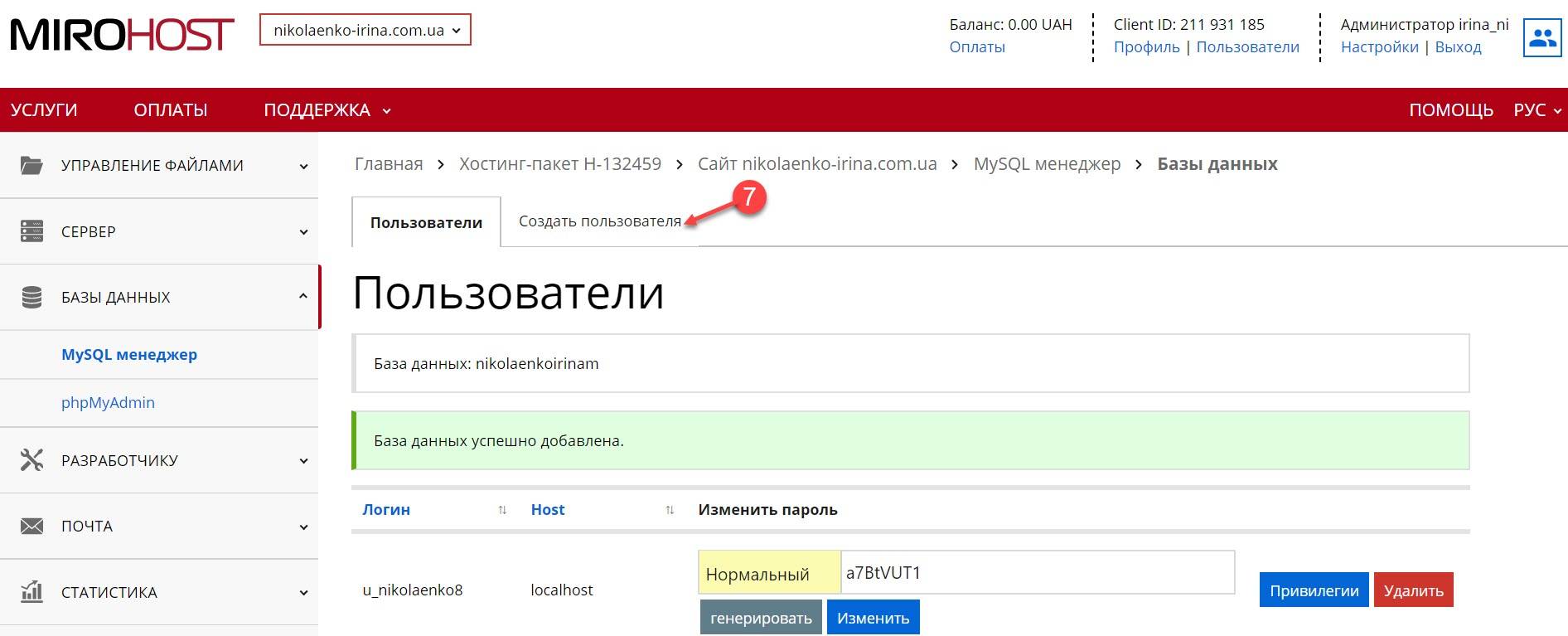
Task: Expand УПРАВЛЕНИЕ ФАЙЛАМИ section chevron
Action: pos(303,166)
